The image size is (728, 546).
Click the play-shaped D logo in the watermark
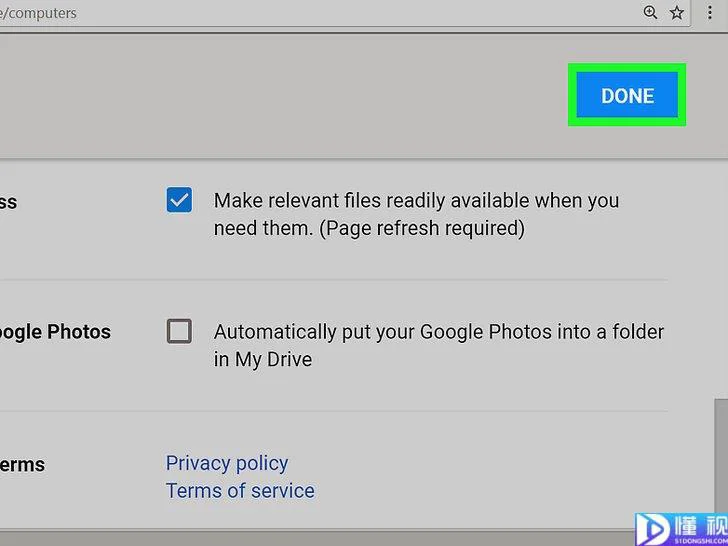point(652,529)
